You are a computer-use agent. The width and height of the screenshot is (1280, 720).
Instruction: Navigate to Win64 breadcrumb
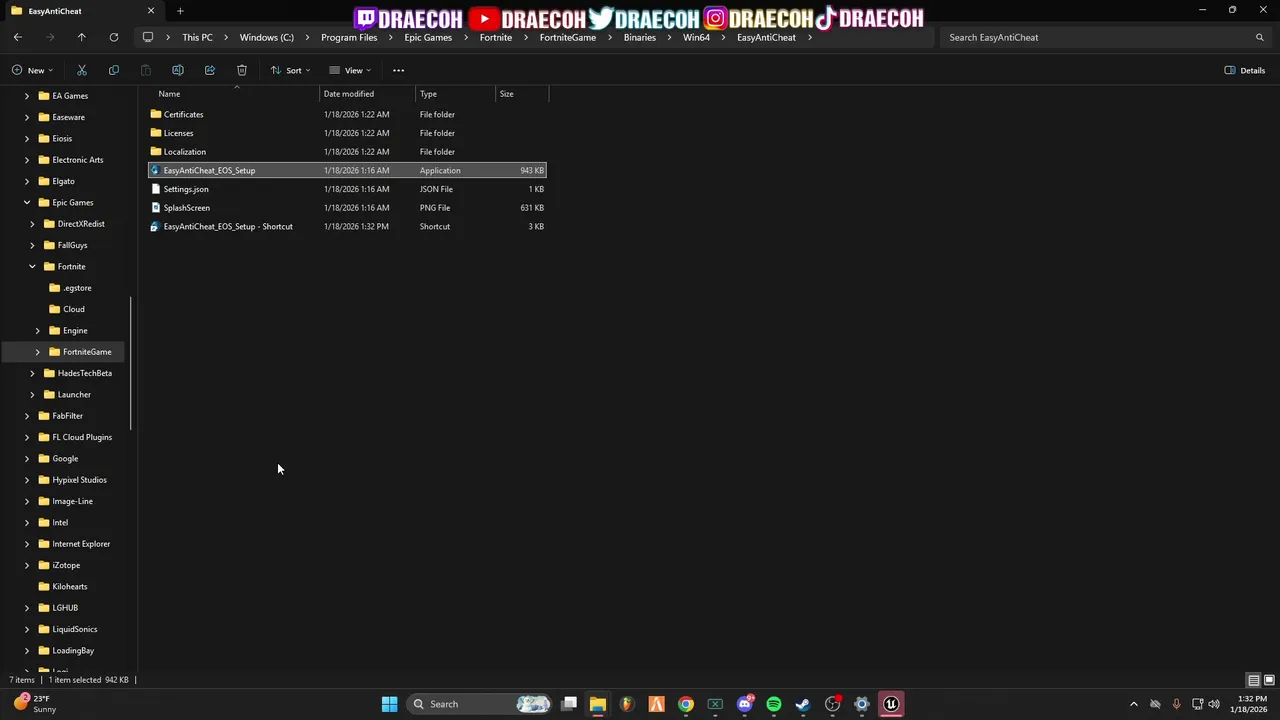(696, 37)
